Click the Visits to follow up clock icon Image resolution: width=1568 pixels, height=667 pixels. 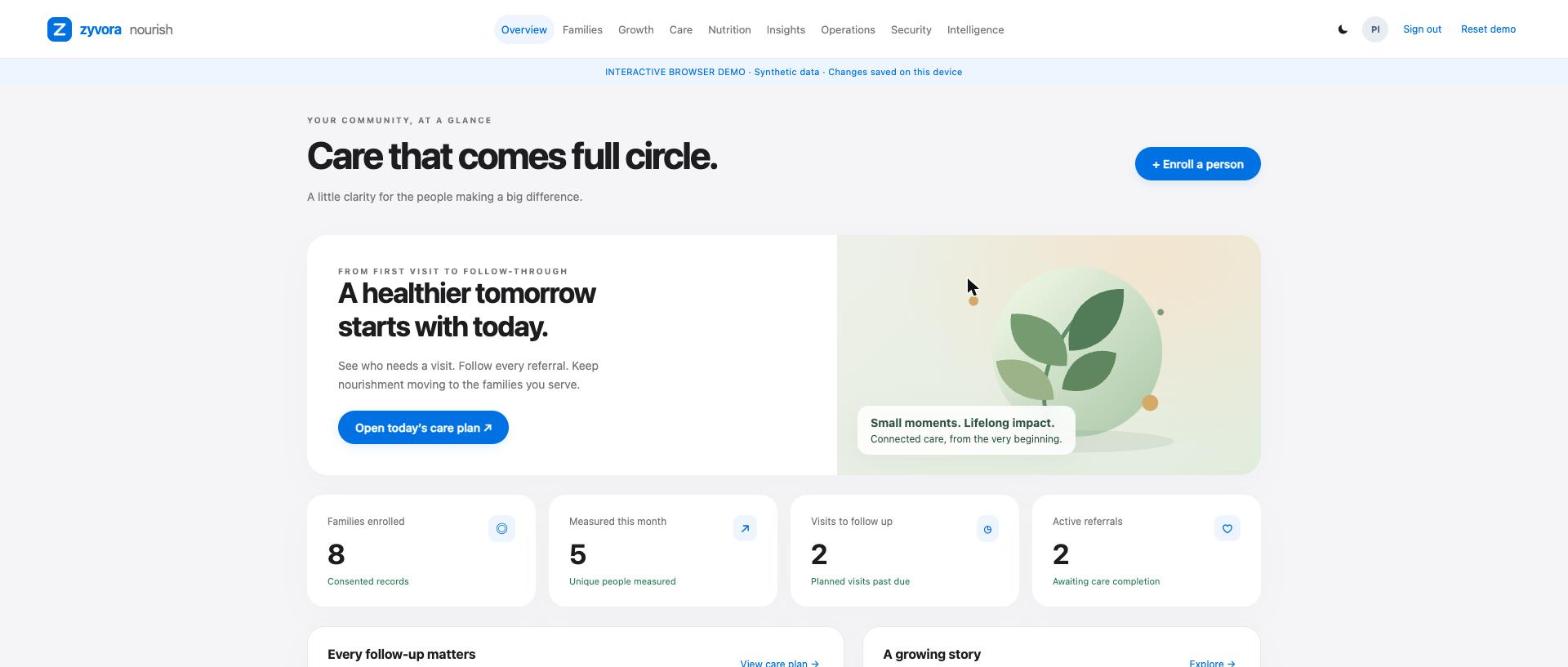tap(987, 529)
